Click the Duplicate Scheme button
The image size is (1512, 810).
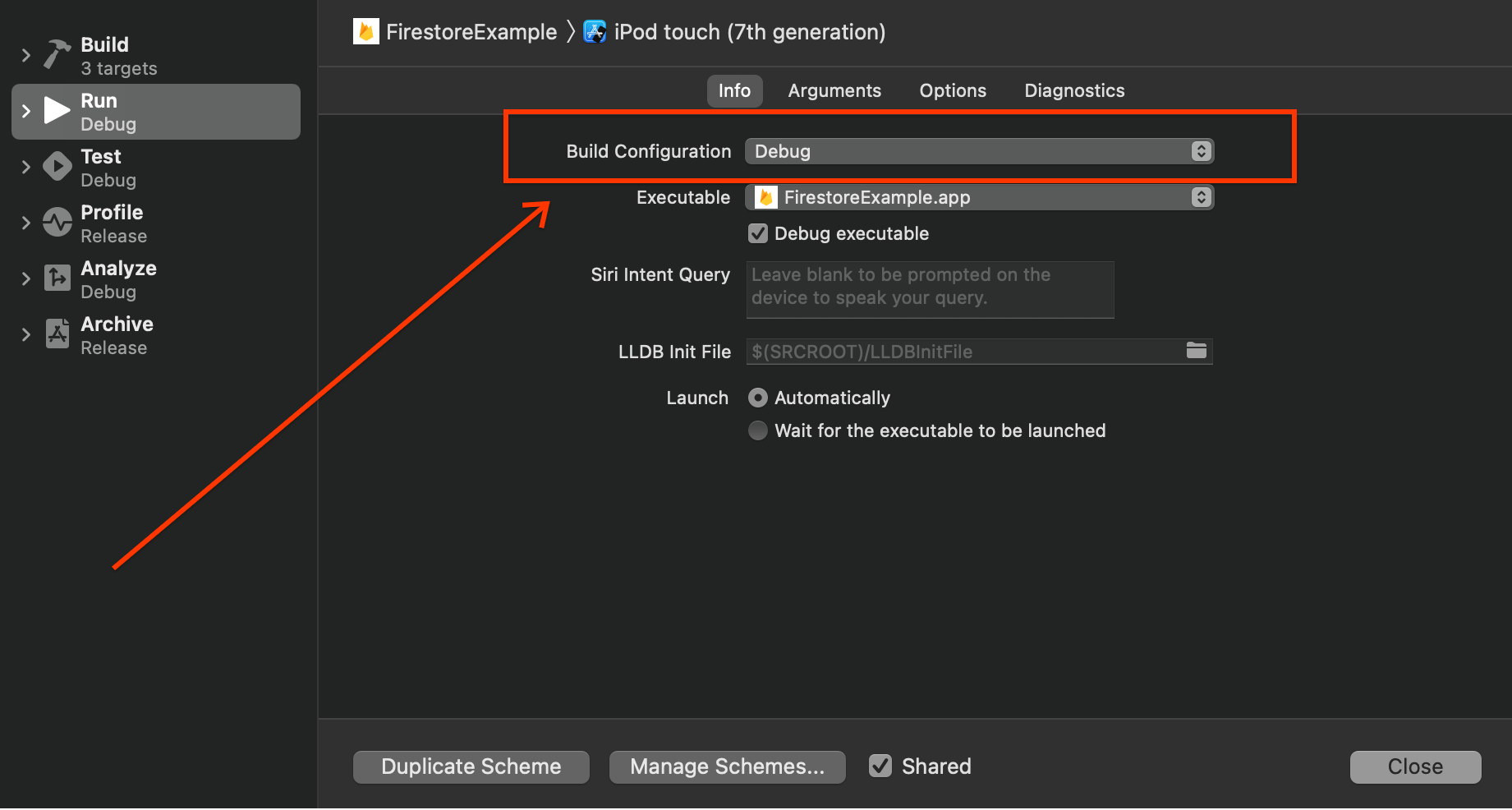click(x=470, y=766)
